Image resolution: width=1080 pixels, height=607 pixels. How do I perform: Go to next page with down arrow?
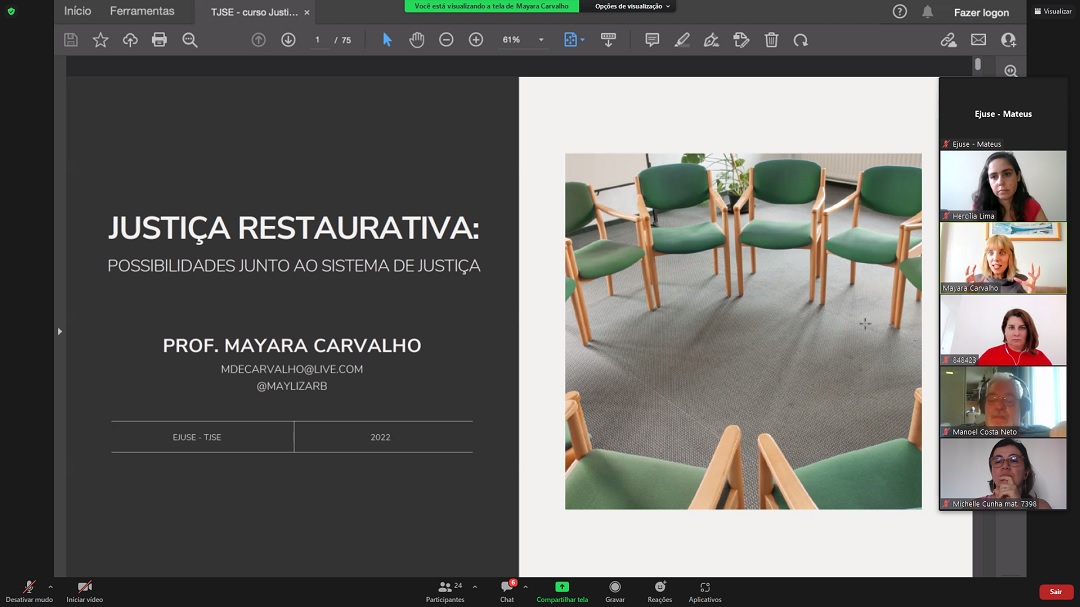point(288,40)
